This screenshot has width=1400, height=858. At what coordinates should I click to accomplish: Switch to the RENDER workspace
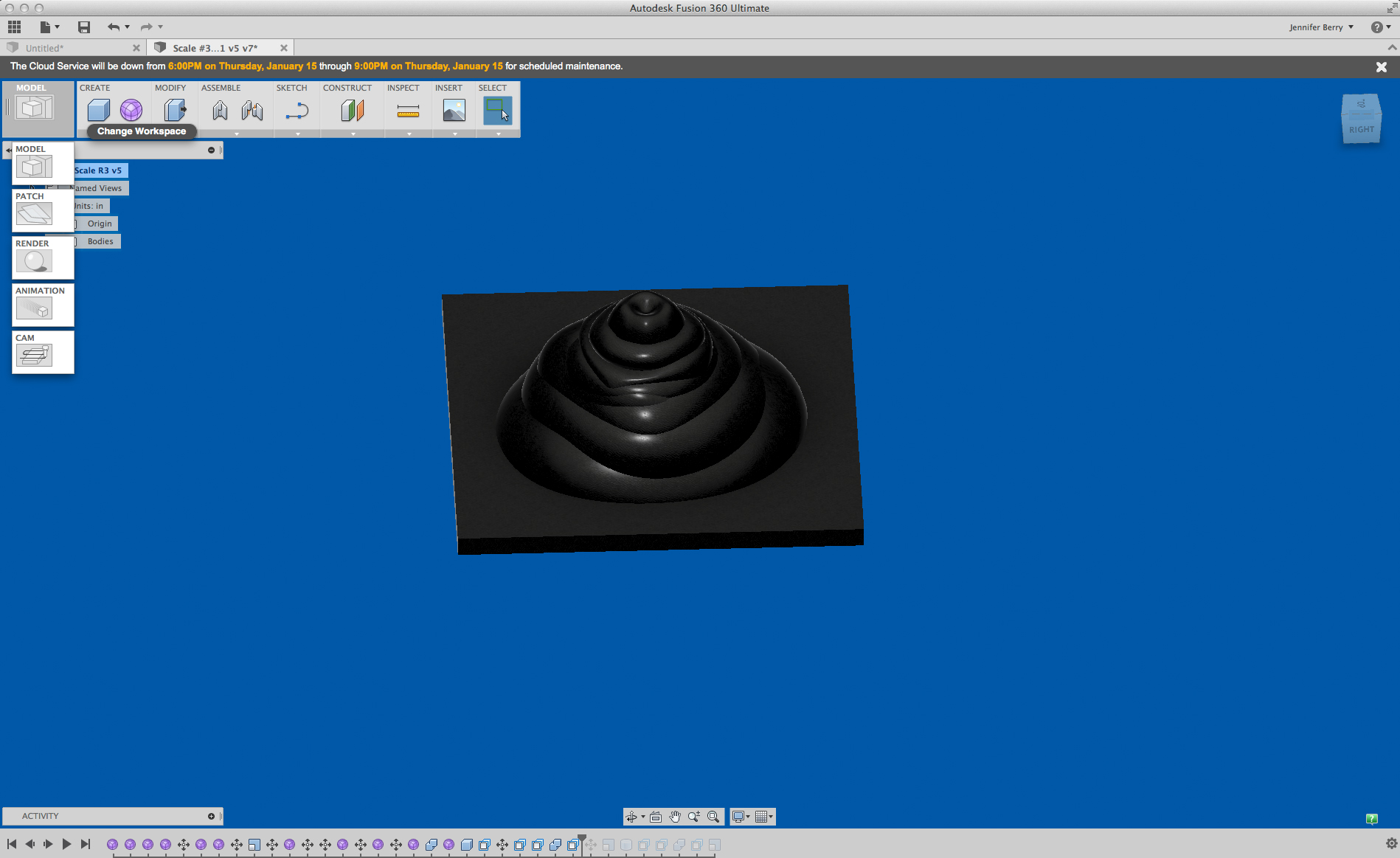tap(43, 257)
